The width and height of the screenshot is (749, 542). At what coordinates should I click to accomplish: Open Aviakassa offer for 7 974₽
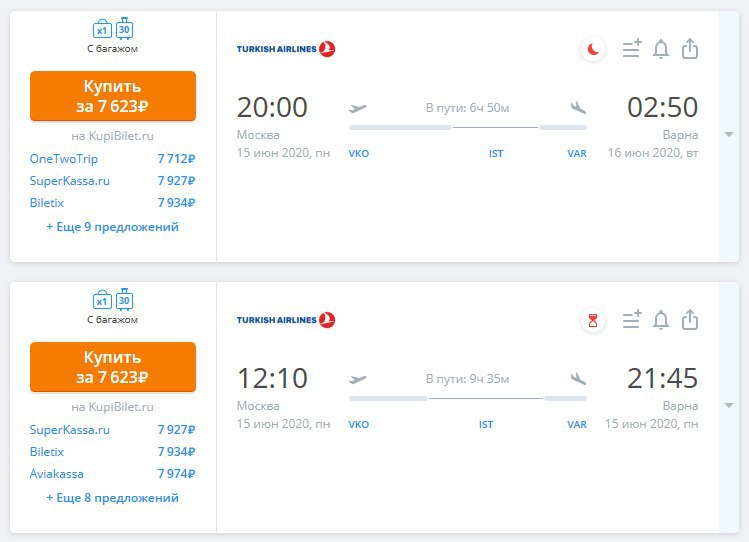click(x=112, y=474)
